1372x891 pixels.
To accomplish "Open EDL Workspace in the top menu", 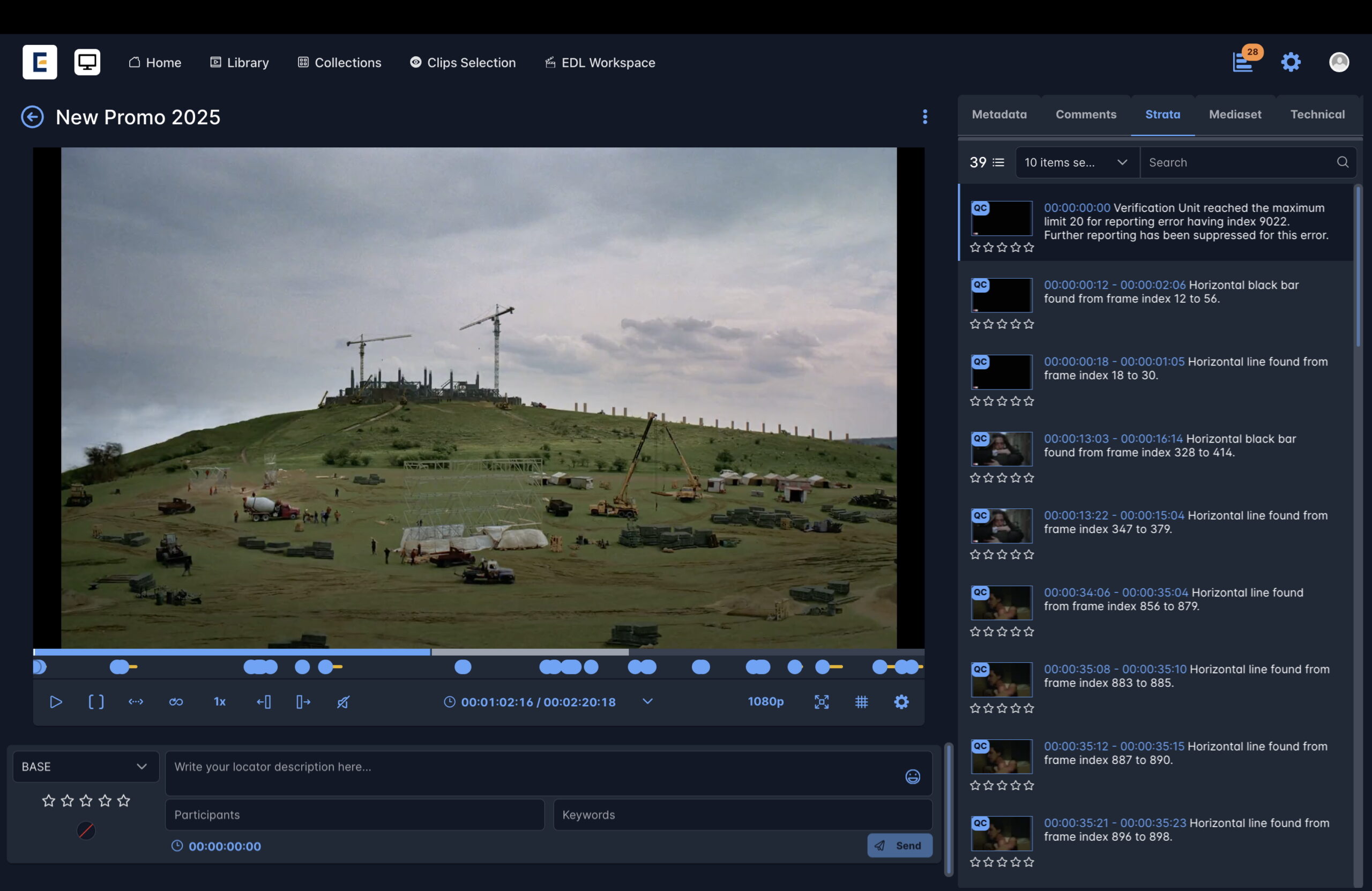I will [x=600, y=62].
